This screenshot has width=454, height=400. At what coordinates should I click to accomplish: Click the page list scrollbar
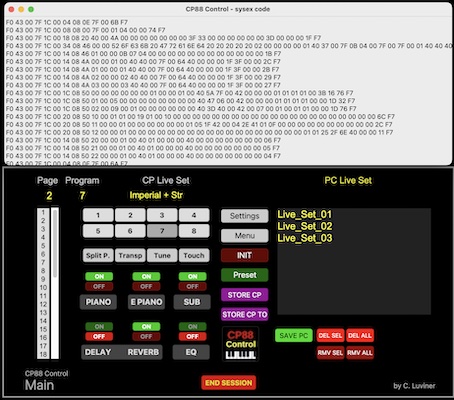pos(55,283)
